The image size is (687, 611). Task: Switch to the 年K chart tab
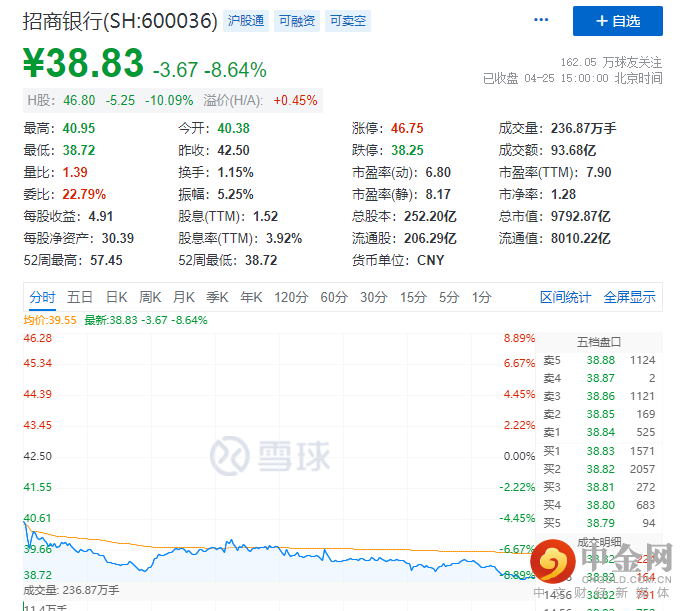pyautogui.click(x=251, y=297)
